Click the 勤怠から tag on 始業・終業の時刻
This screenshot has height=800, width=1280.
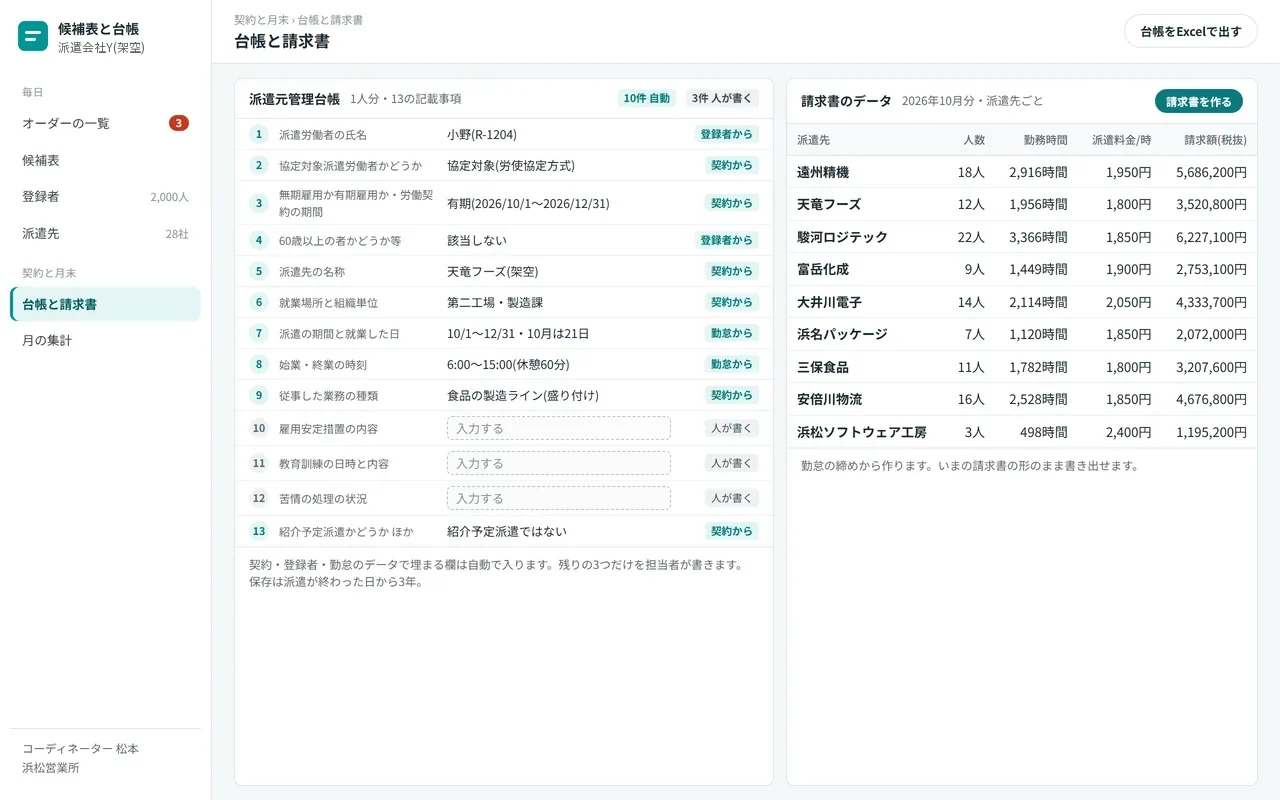pos(732,364)
